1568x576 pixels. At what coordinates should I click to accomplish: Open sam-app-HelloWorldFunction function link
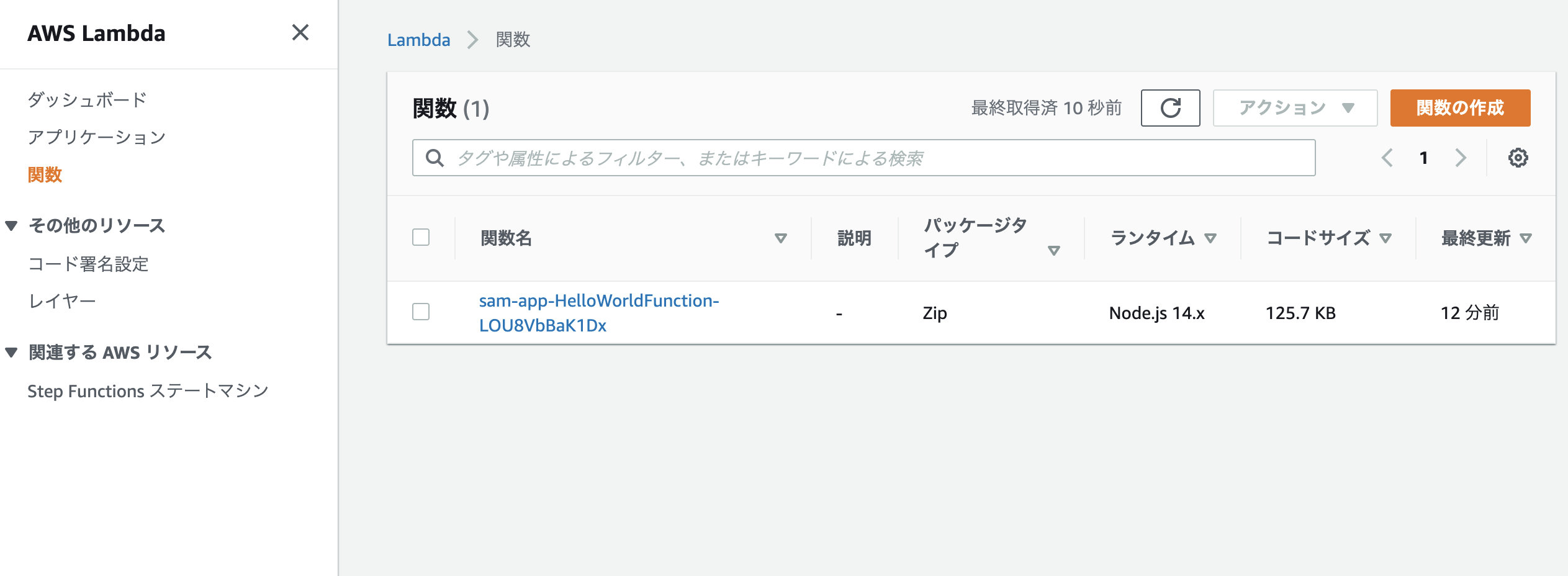click(599, 313)
